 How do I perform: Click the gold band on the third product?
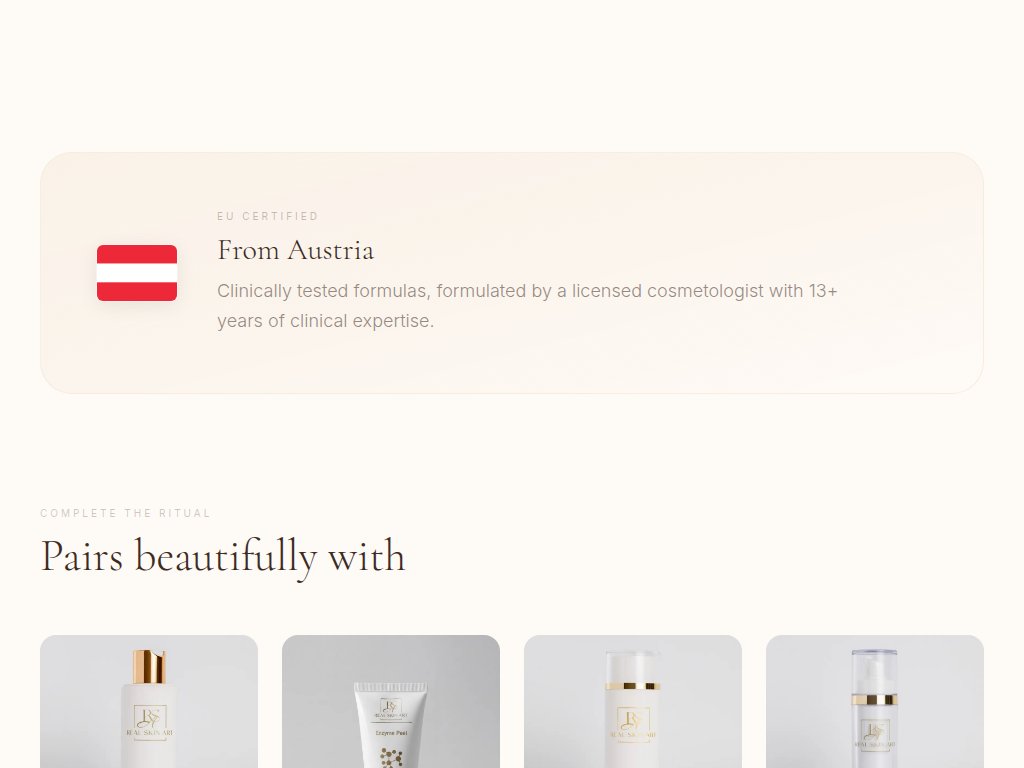click(633, 686)
